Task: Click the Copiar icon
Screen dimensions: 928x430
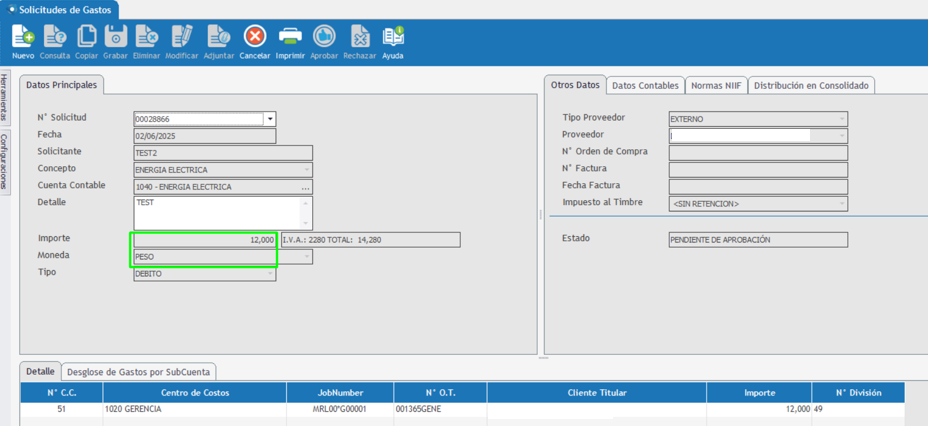Action: 87,38
